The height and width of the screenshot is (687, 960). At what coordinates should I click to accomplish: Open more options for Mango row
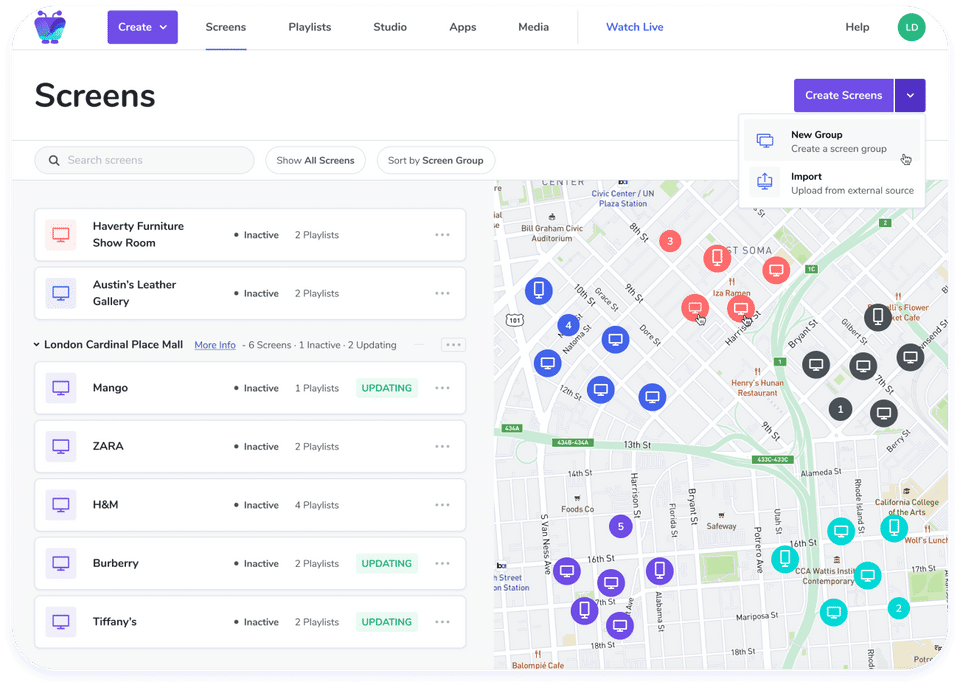click(443, 388)
